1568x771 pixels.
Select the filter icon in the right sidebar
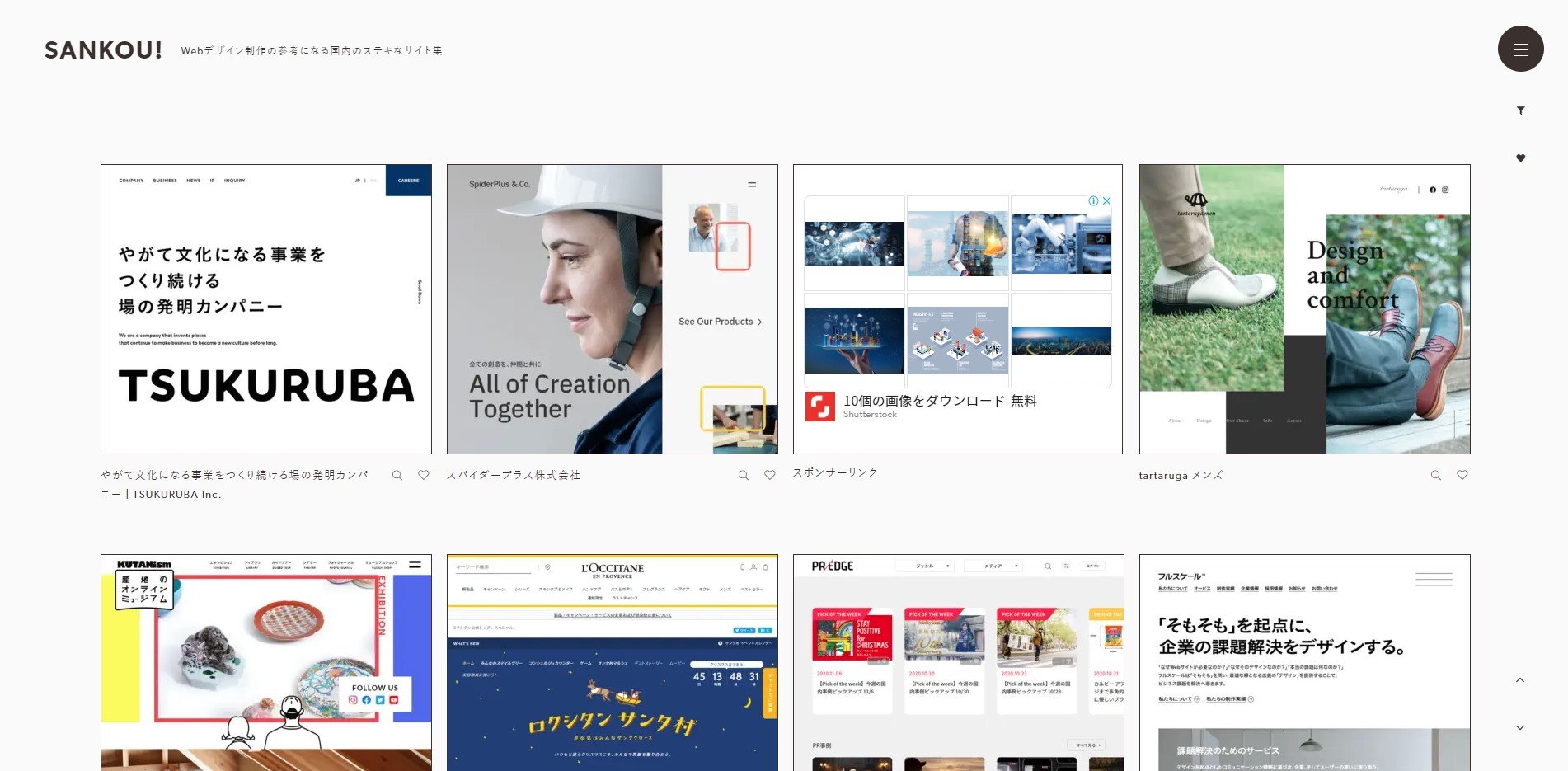(x=1521, y=110)
